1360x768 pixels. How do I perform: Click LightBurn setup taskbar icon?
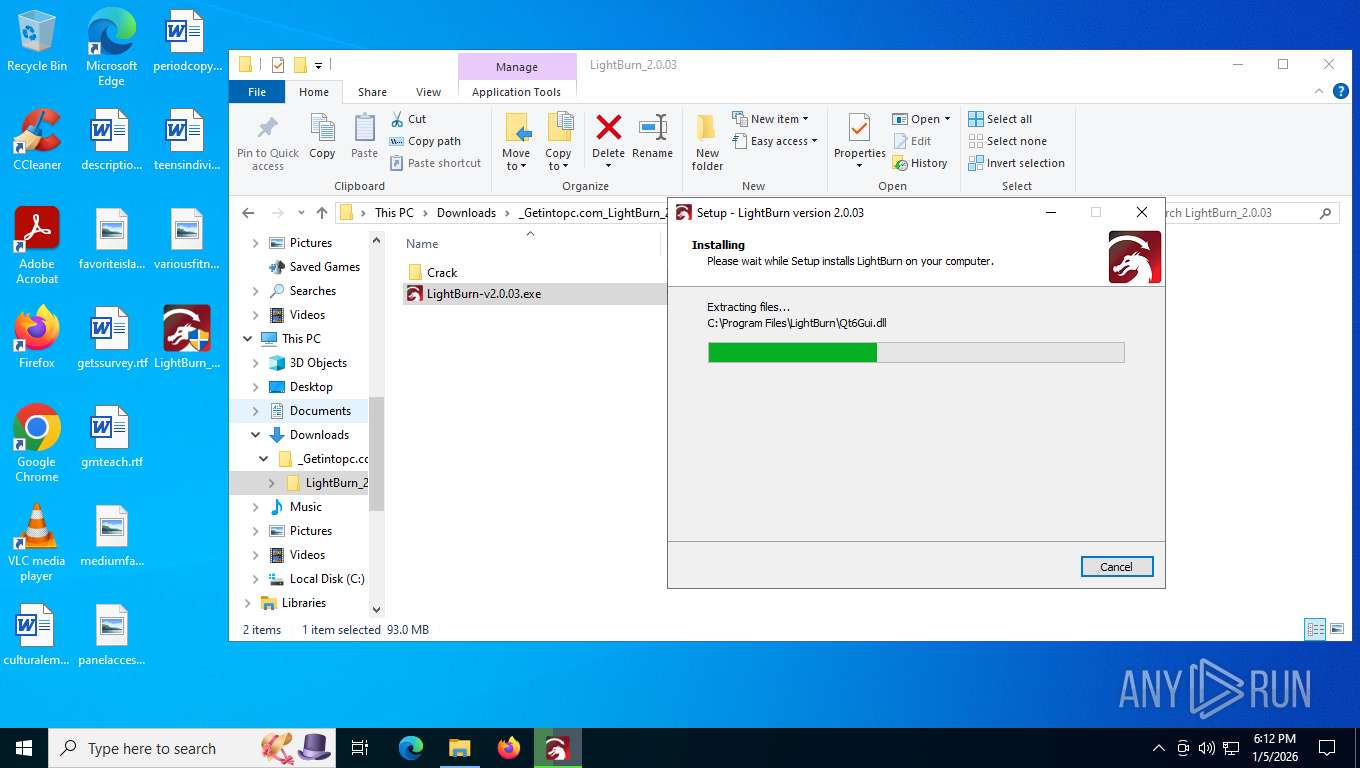click(558, 748)
